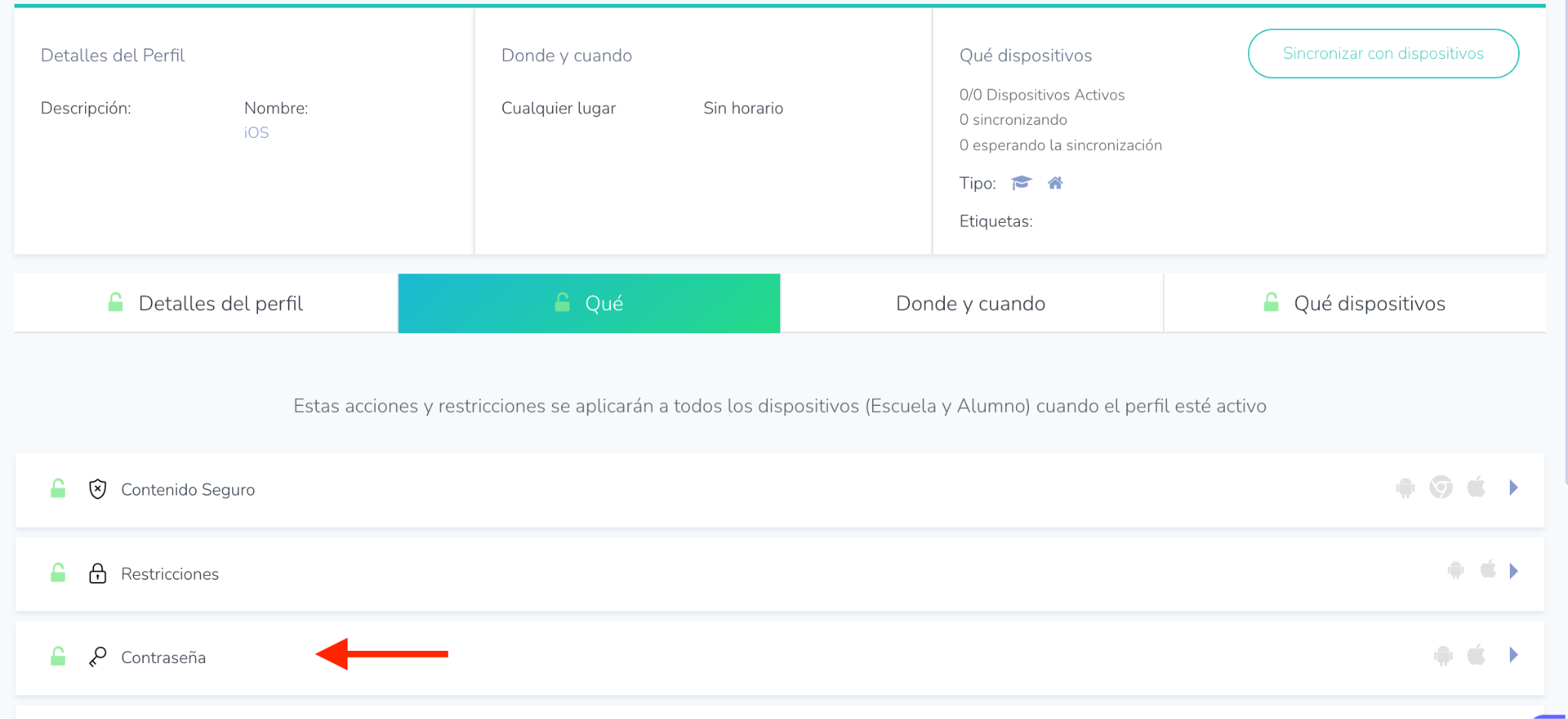Switch to the Detalles del perfil tab

pyautogui.click(x=206, y=303)
